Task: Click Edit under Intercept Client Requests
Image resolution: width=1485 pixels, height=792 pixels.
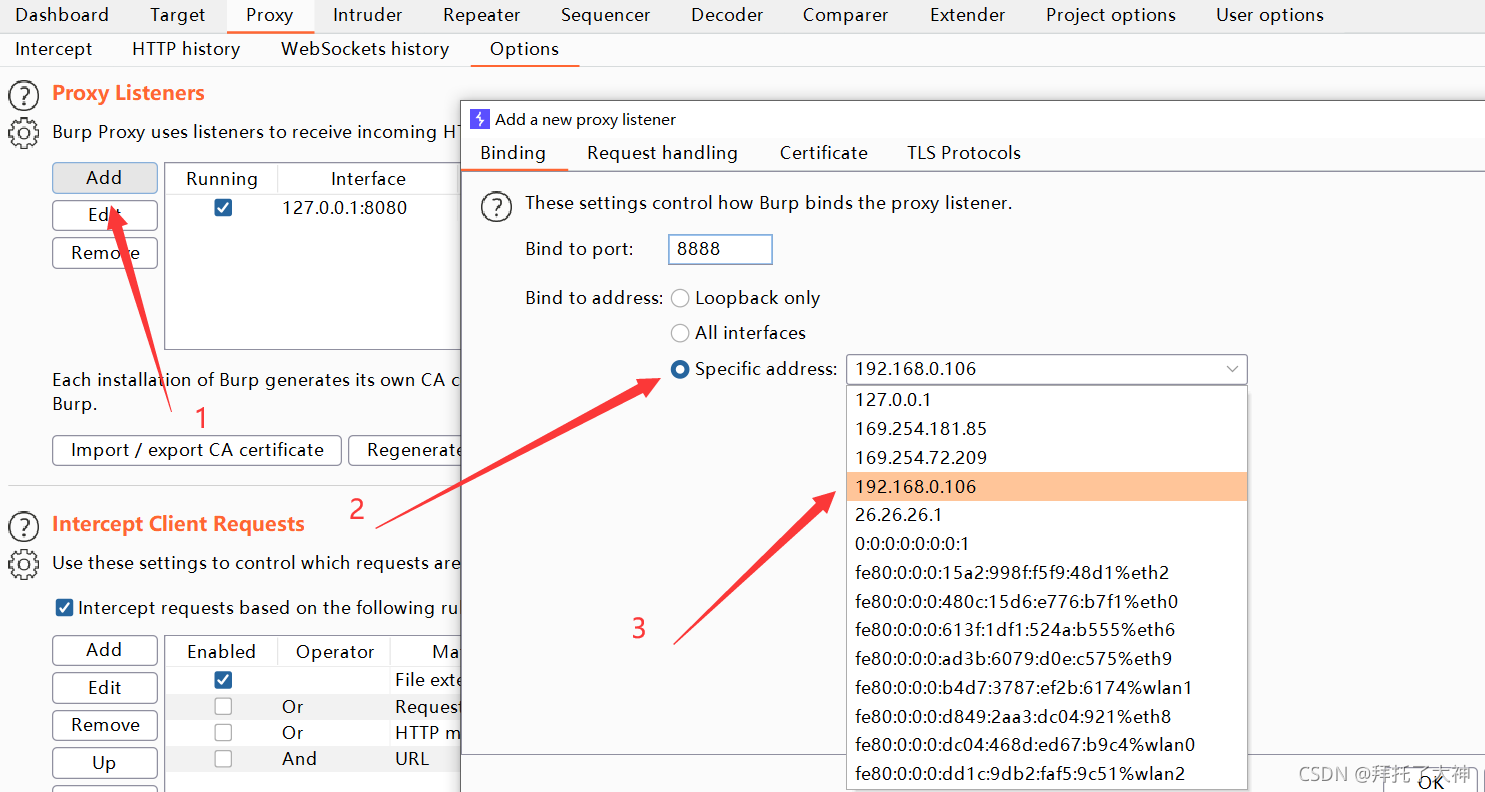Action: click(x=105, y=688)
